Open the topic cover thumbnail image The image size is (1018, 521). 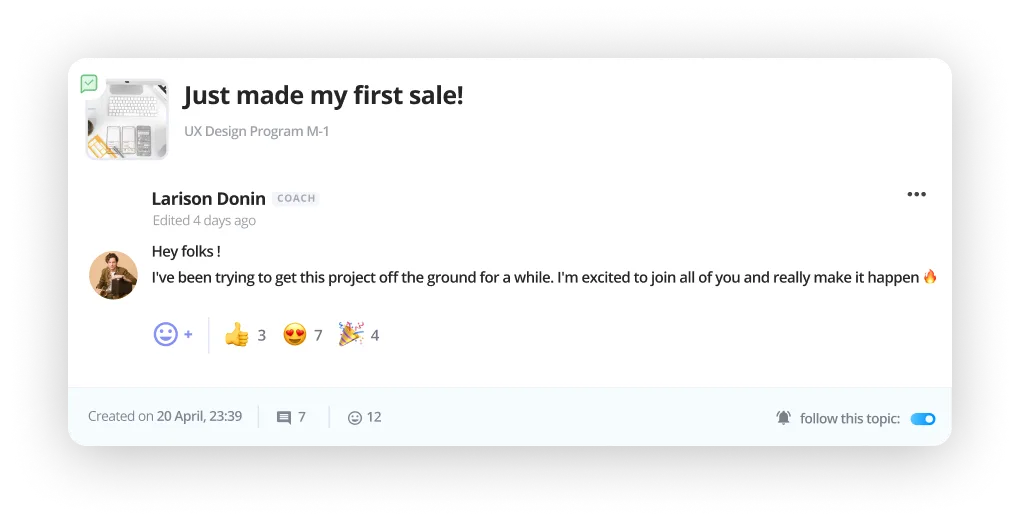[127, 119]
